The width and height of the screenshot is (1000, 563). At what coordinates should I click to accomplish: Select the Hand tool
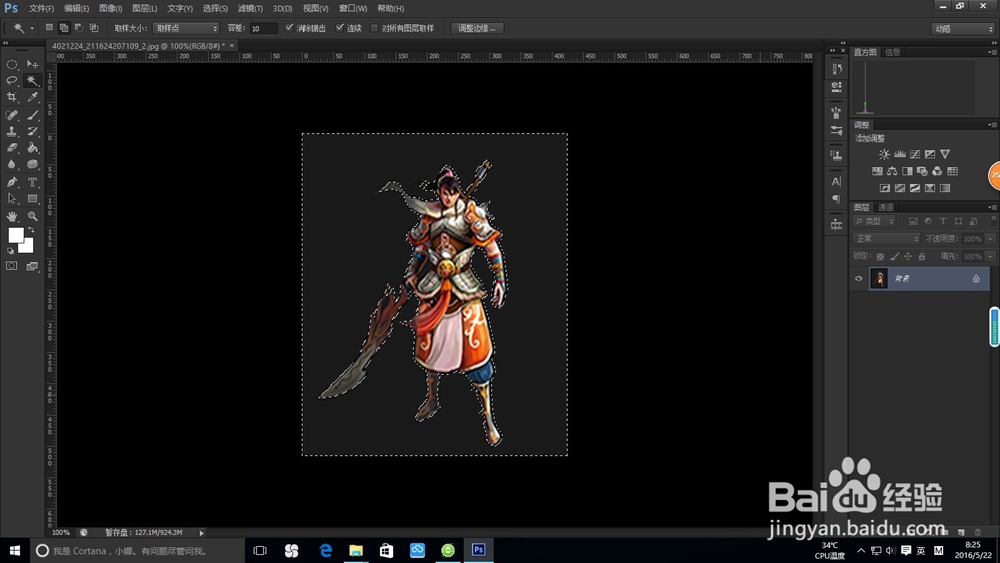(x=12, y=216)
